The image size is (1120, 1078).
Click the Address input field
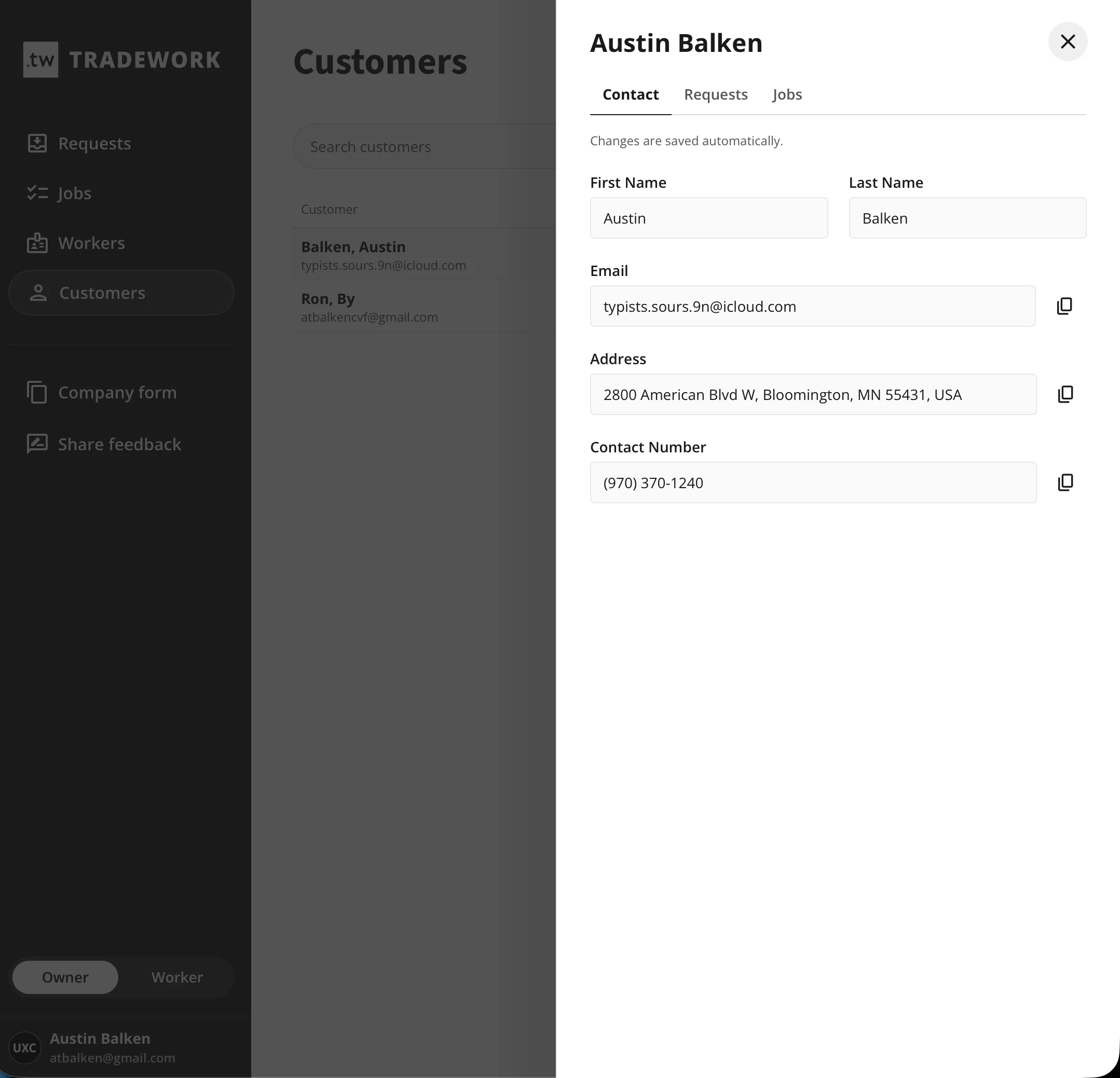(813, 394)
